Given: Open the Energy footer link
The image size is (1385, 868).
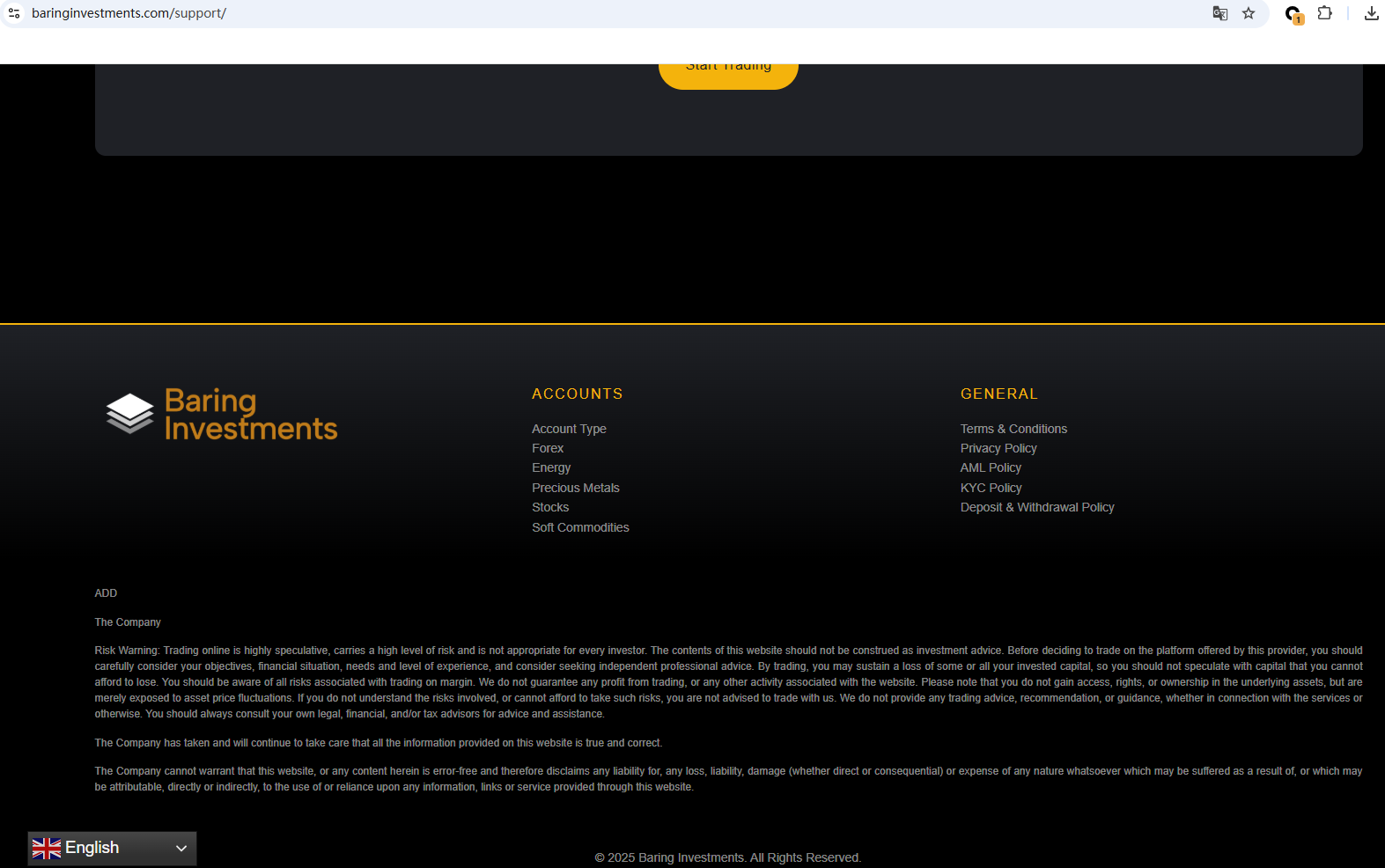Looking at the screenshot, I should click(x=551, y=467).
